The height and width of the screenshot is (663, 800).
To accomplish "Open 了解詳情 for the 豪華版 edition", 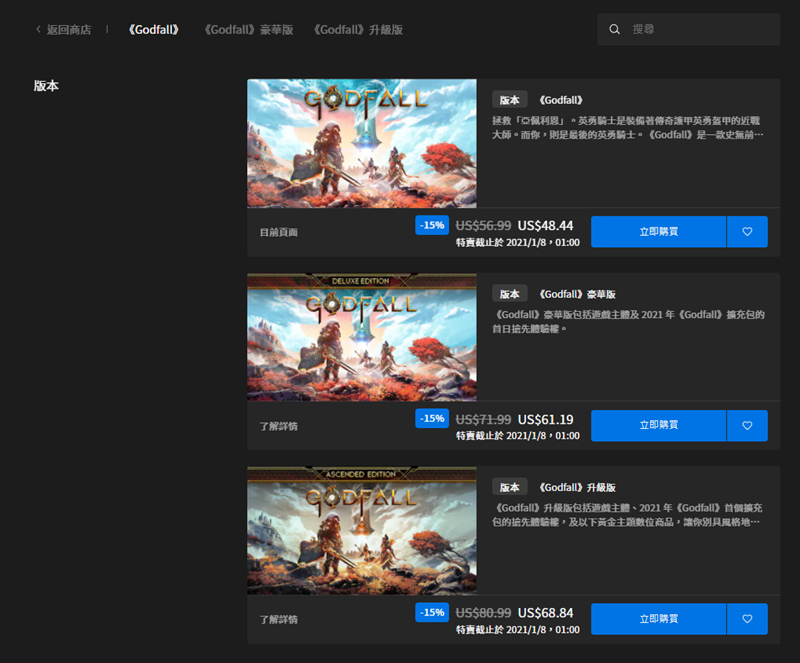I will (278, 426).
